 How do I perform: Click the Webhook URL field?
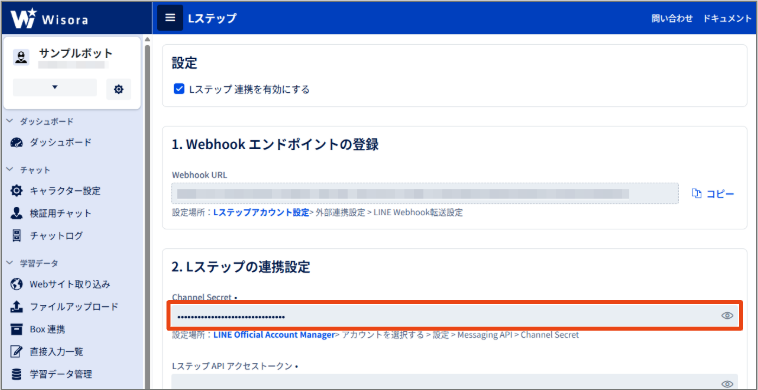[x=425, y=193]
